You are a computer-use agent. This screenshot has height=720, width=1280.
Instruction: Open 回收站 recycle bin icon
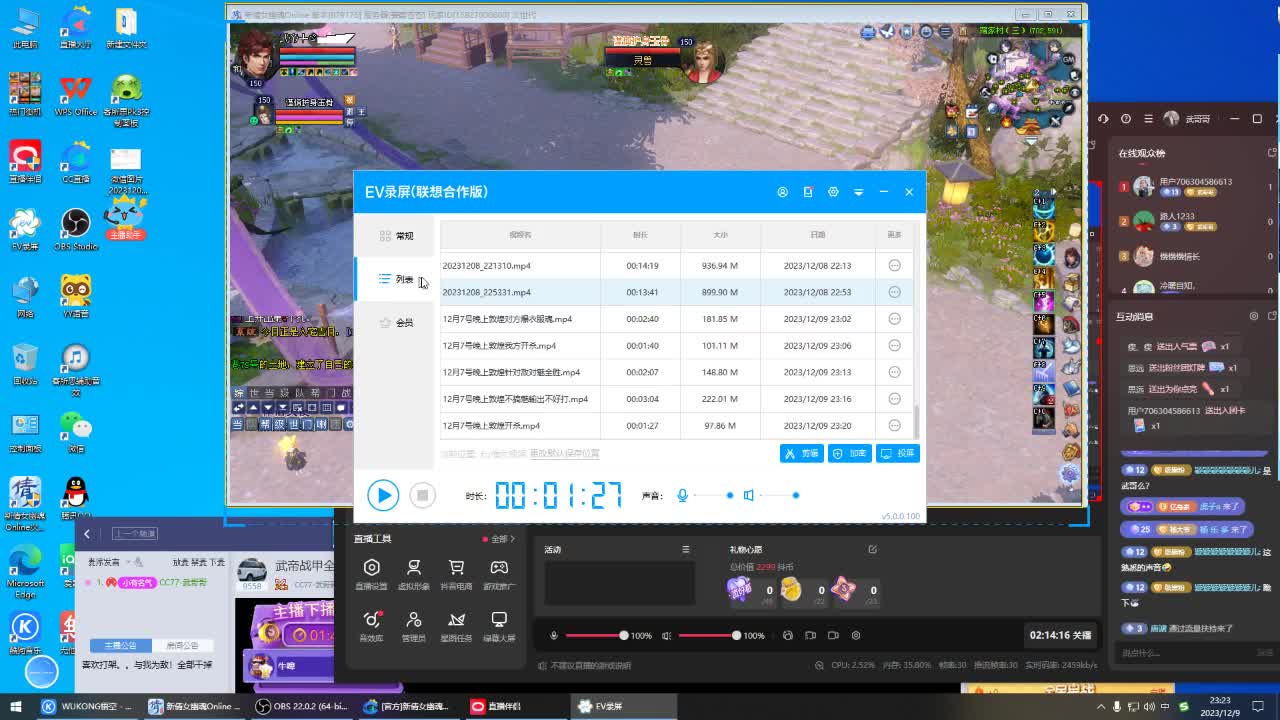pos(25,364)
